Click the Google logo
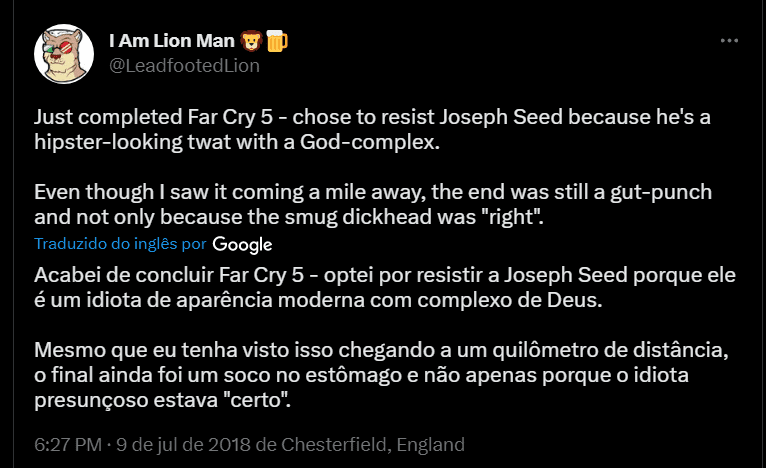The height and width of the screenshot is (468, 766). (242, 244)
